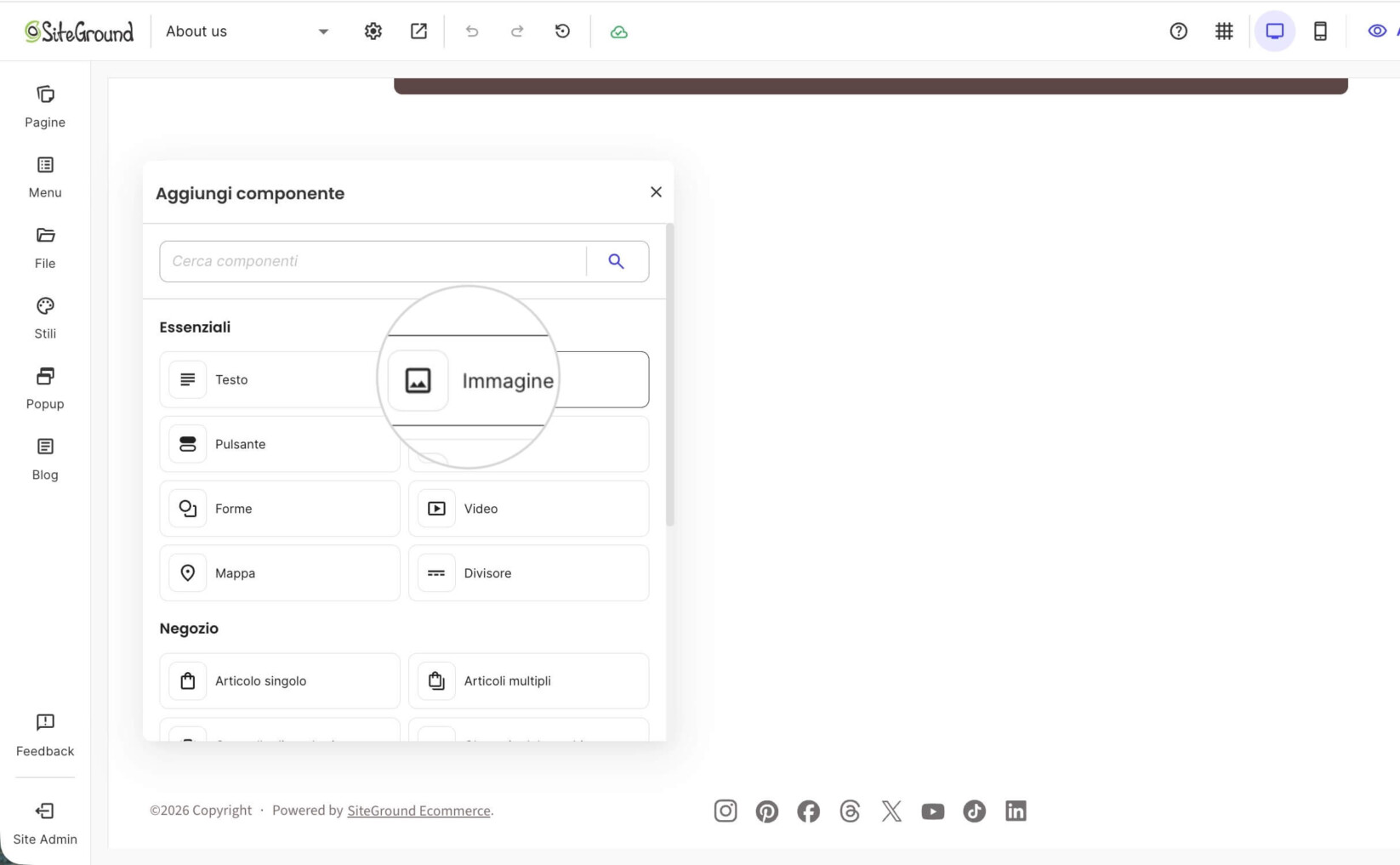1400x865 pixels.
Task: Open the Popup panel
Action: 45,389
